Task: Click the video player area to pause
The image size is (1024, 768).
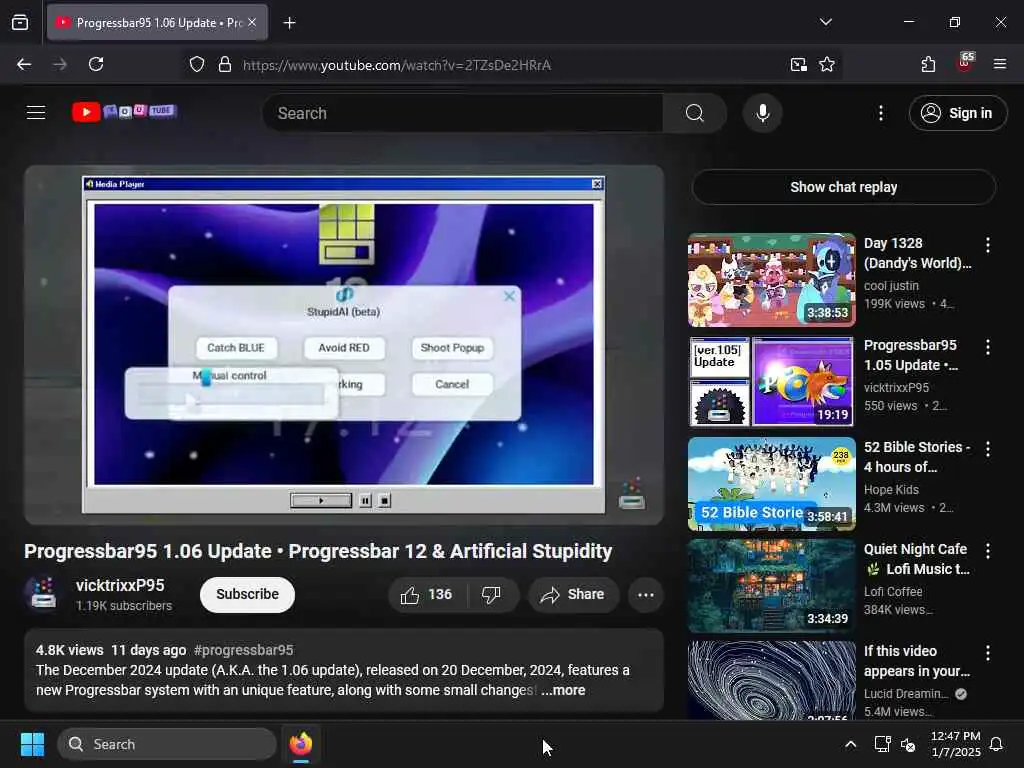Action: tap(344, 344)
